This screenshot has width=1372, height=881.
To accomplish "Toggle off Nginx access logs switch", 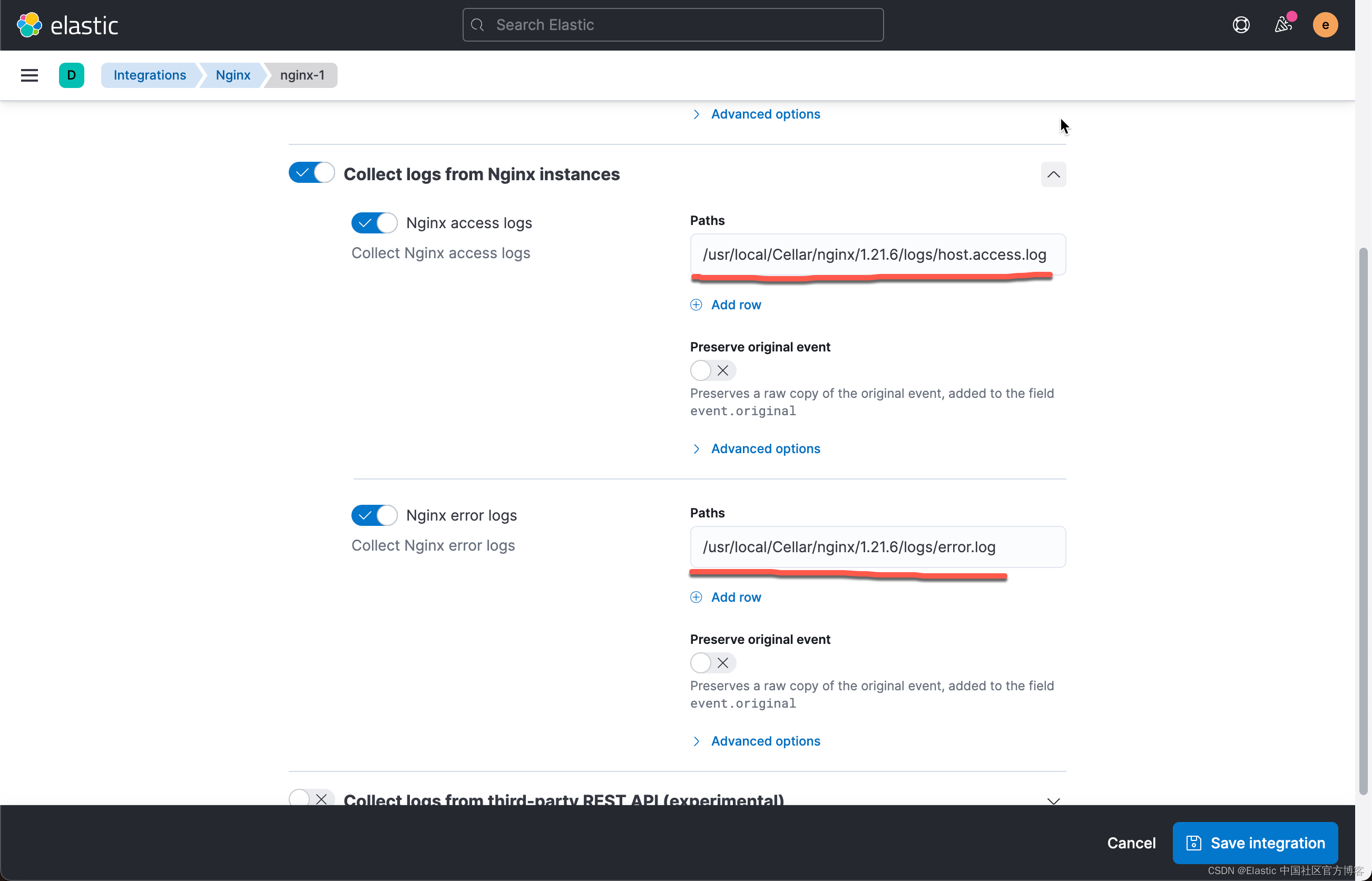I will click(x=375, y=223).
